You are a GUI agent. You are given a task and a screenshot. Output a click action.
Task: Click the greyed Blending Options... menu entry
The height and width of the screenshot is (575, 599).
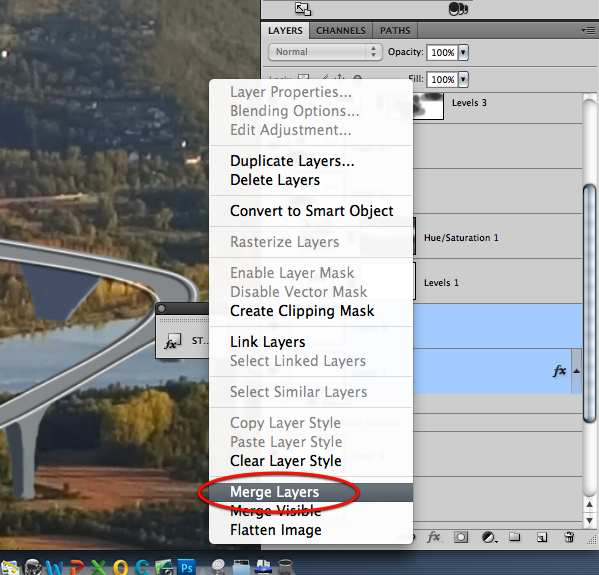coord(311,111)
